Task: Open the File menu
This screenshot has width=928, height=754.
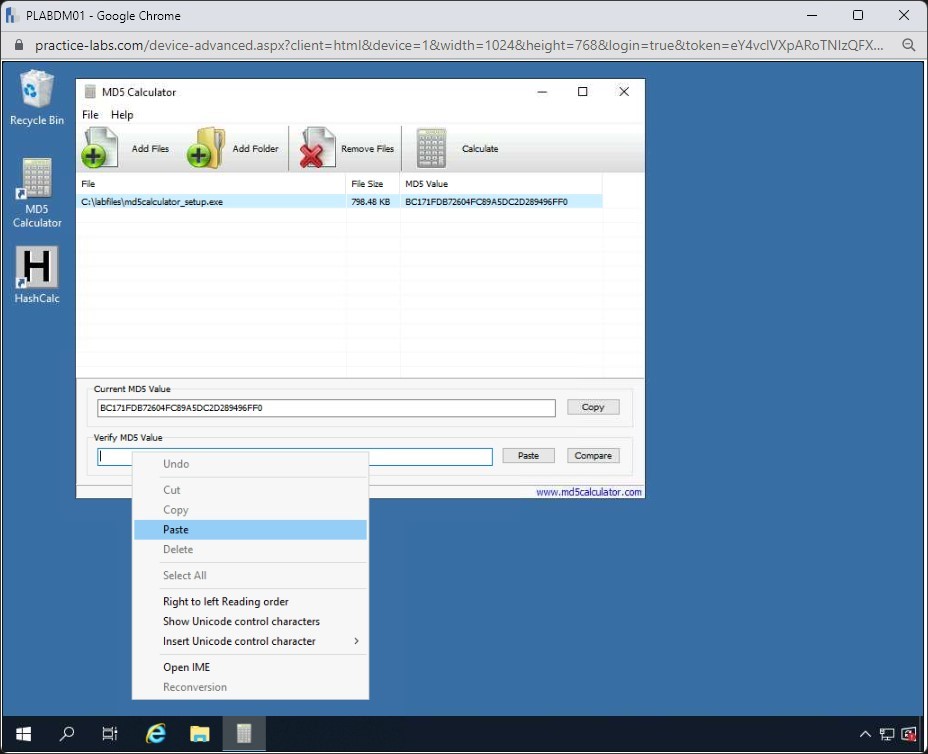Action: pyautogui.click(x=90, y=115)
